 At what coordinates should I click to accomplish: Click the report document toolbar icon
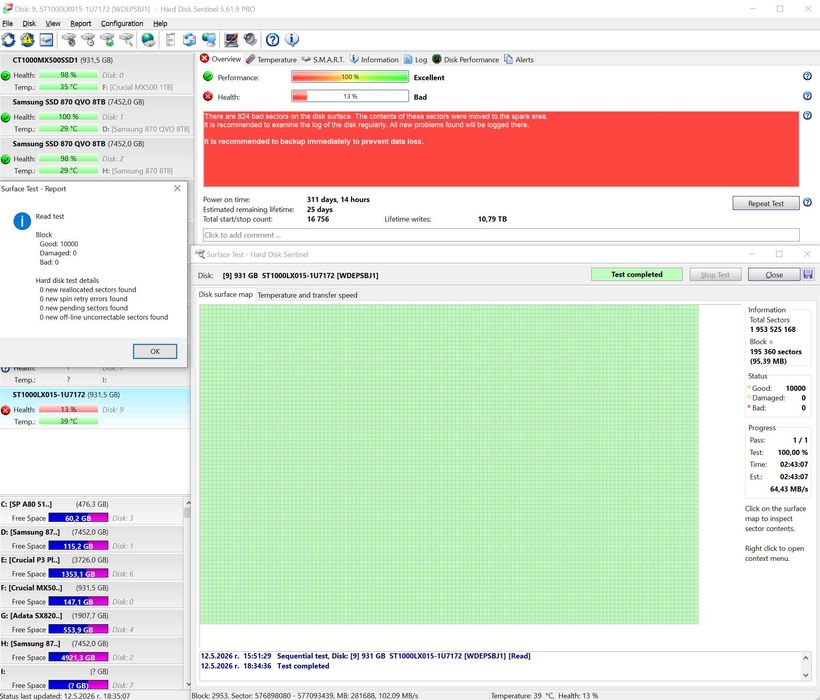pos(170,40)
